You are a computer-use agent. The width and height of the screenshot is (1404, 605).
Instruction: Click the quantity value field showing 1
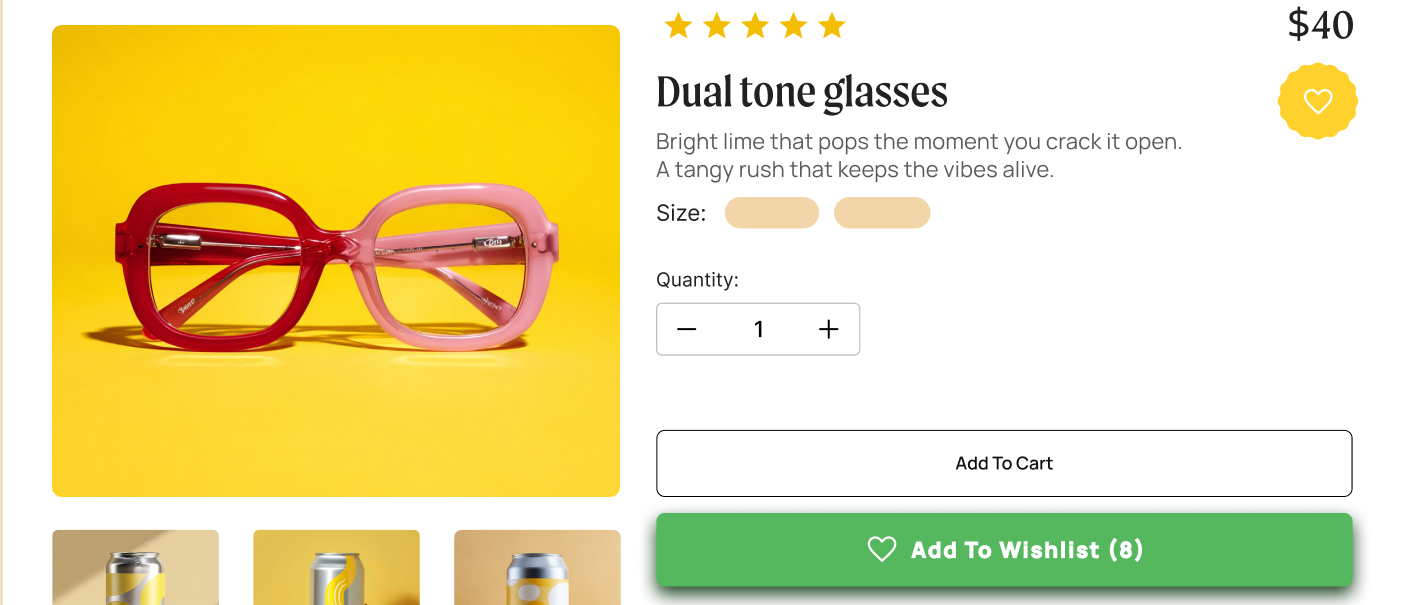758,330
